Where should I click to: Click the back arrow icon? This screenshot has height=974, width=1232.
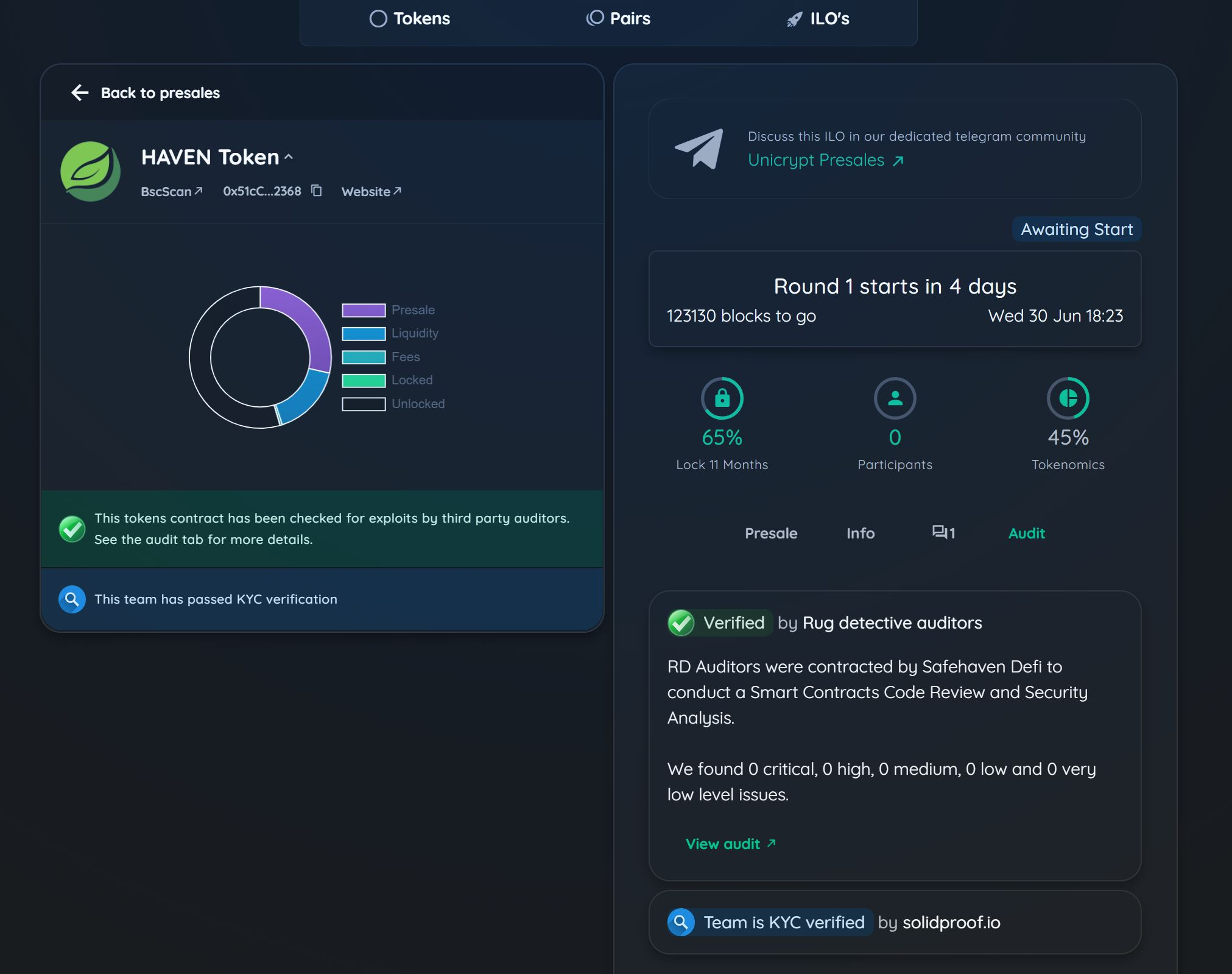point(80,93)
